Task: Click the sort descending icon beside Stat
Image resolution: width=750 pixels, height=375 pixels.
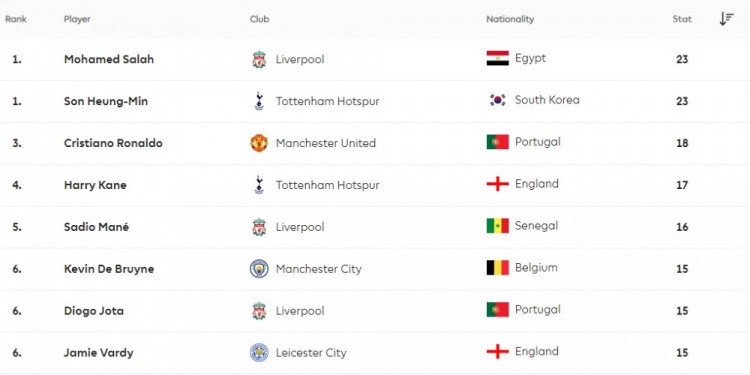Action: click(x=726, y=19)
